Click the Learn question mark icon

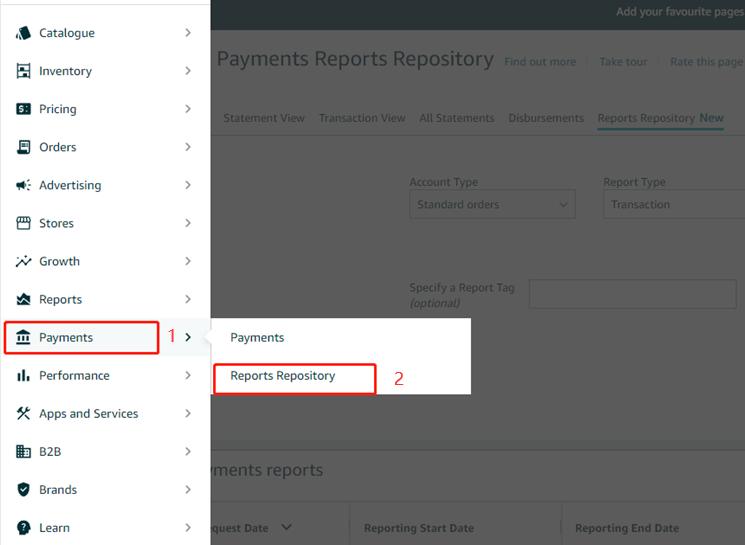(23, 527)
